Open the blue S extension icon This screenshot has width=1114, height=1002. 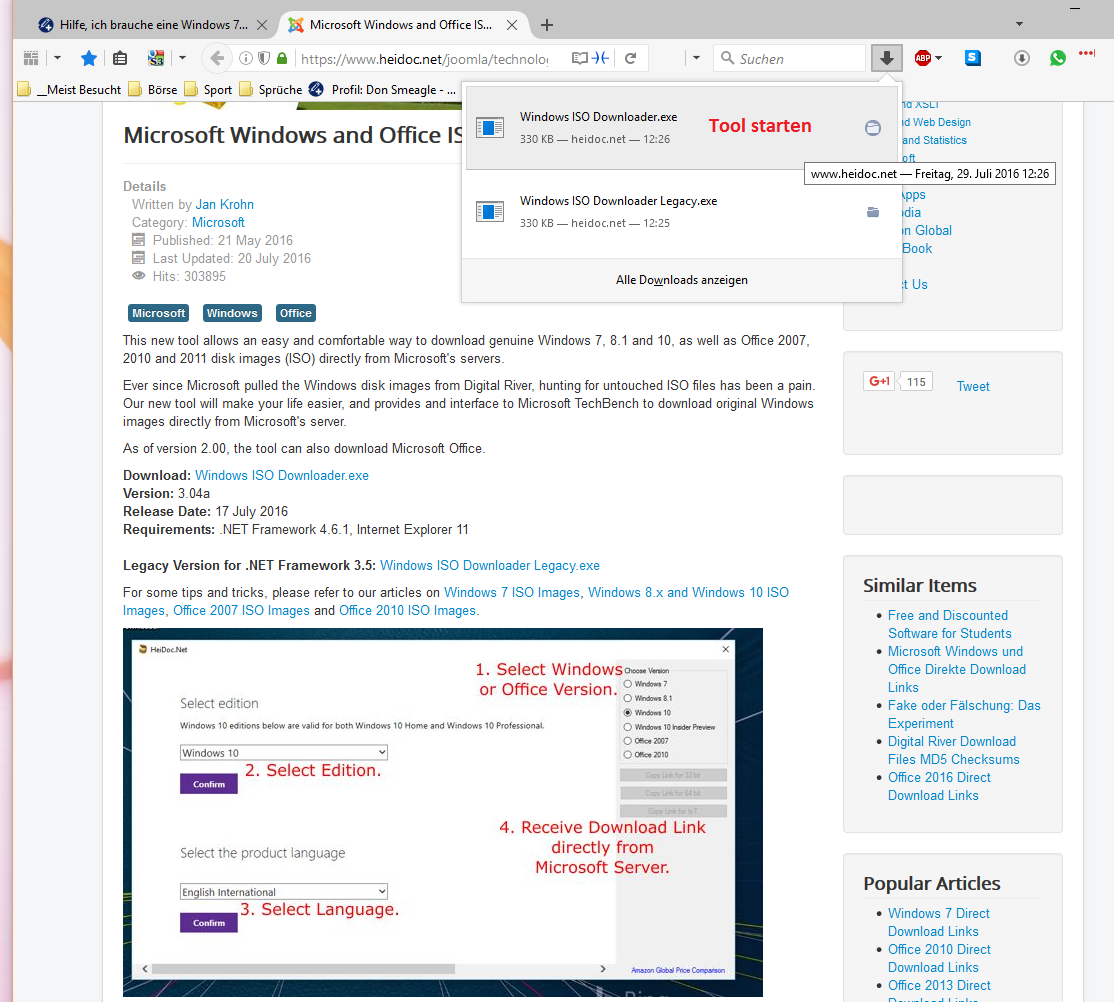[973, 58]
